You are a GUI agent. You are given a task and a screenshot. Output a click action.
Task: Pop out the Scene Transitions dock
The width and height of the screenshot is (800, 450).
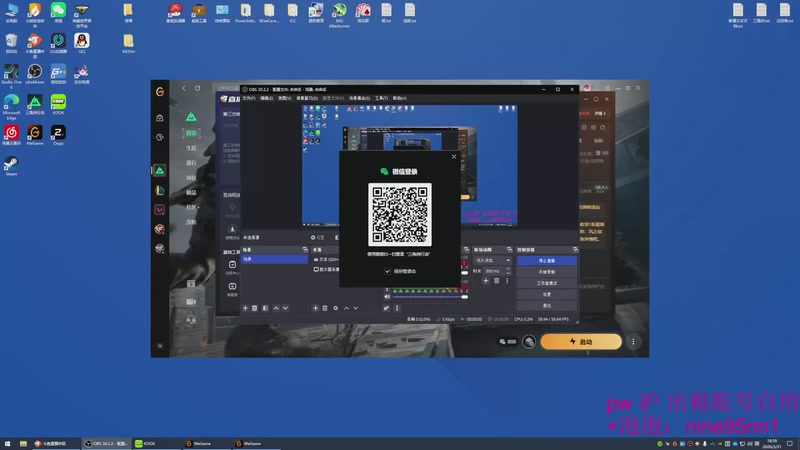[x=509, y=249]
